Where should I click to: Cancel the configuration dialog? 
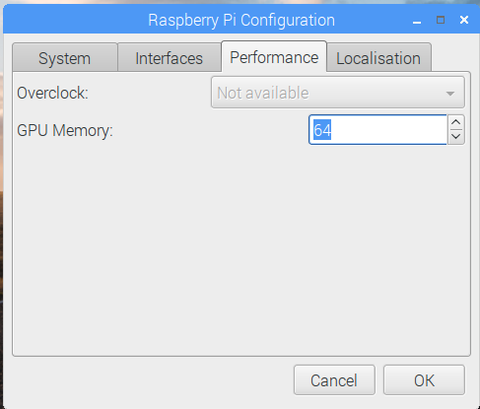coord(334,380)
